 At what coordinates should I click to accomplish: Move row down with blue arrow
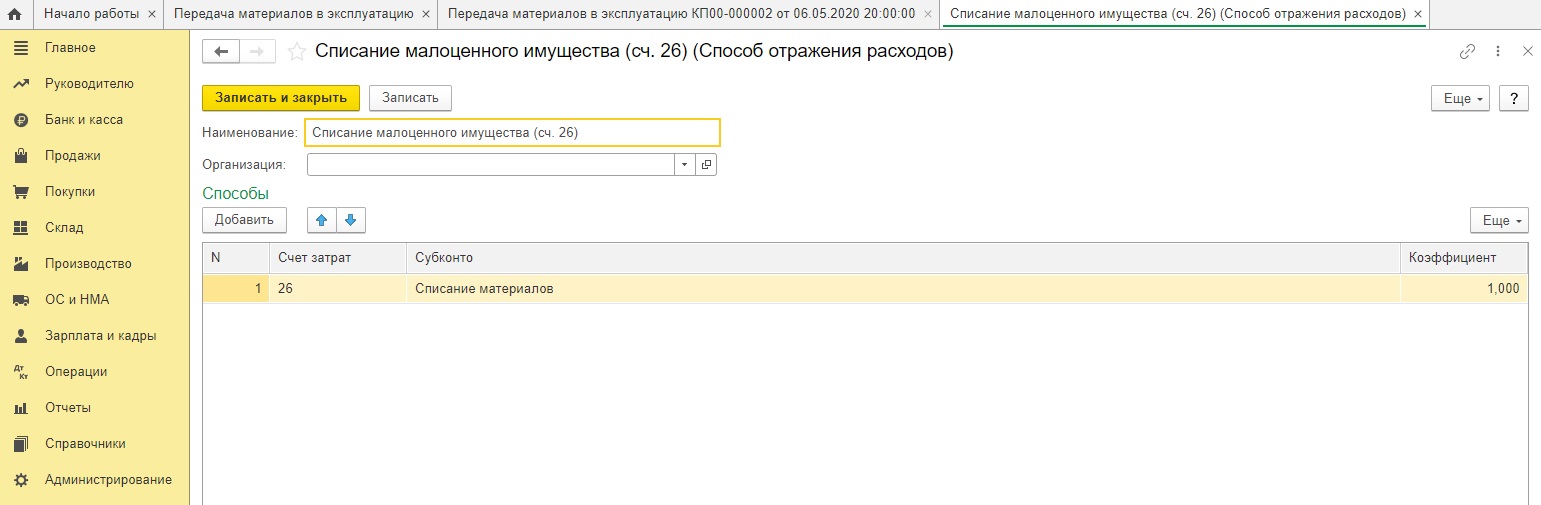[x=351, y=220]
